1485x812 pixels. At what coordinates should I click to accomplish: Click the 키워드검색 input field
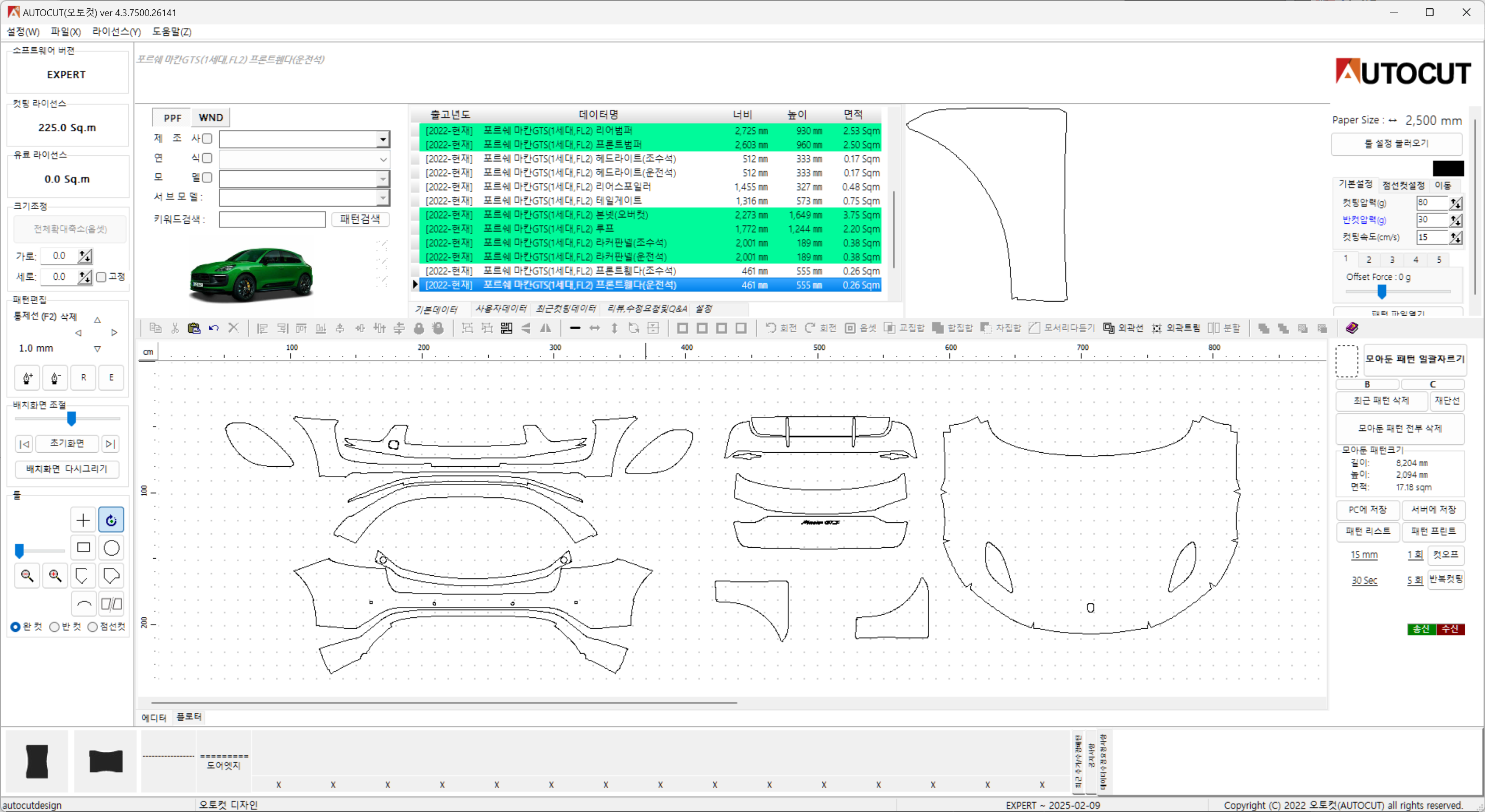point(272,220)
